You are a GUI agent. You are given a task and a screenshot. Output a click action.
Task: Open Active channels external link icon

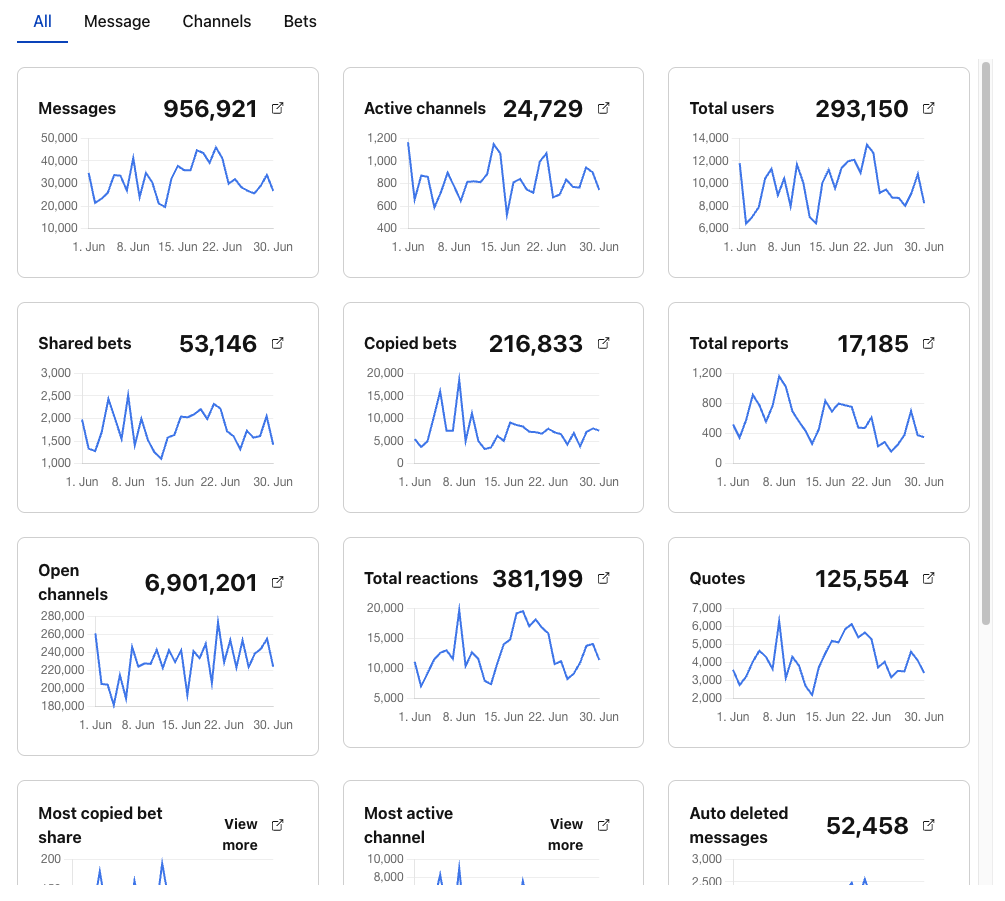pyautogui.click(x=604, y=108)
